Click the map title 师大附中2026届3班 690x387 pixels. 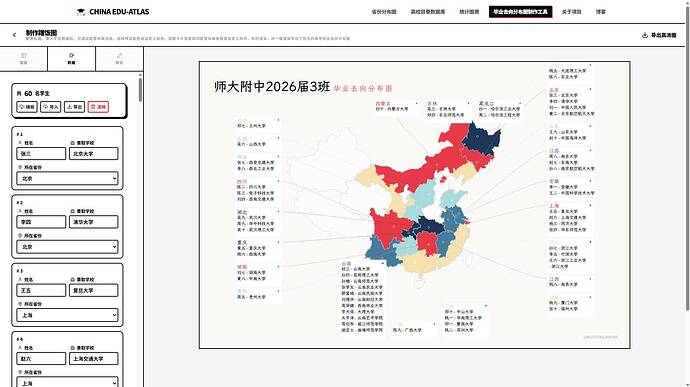(x=272, y=86)
